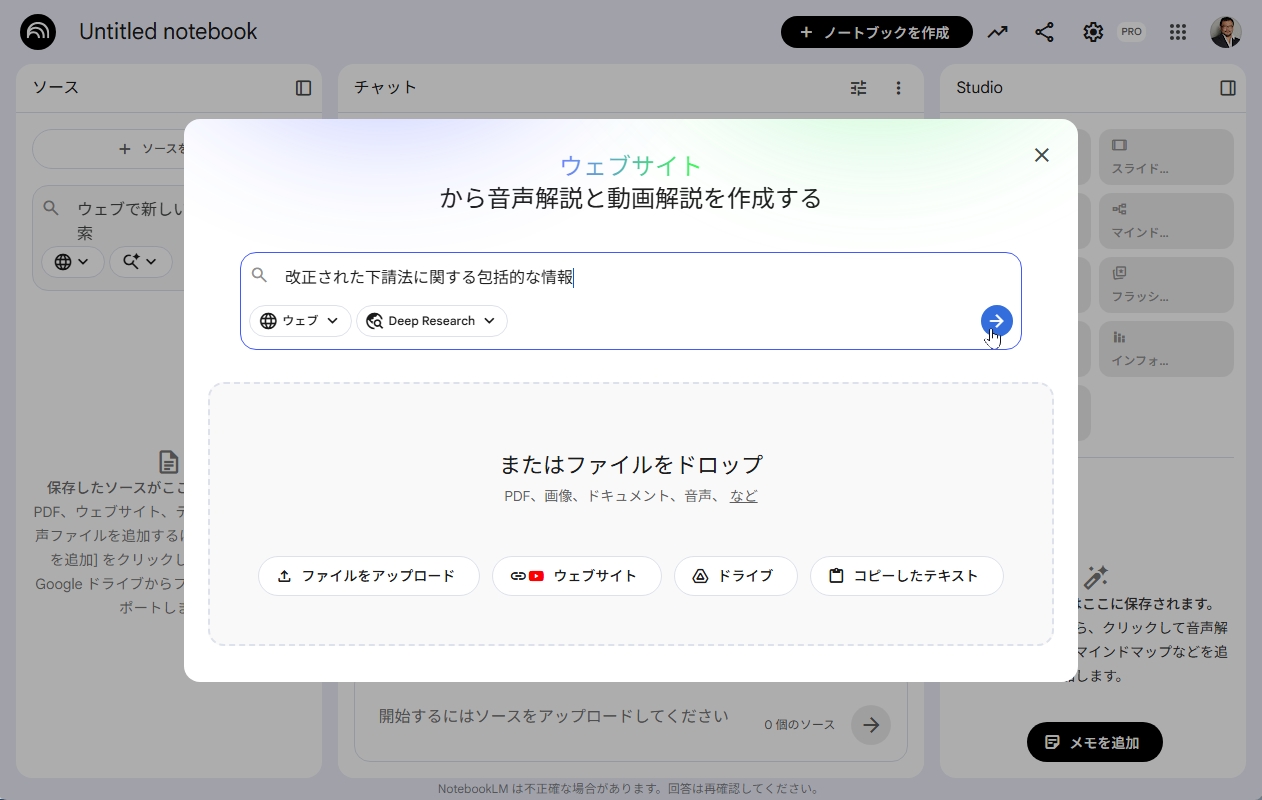Submit search with blue arrow button
The width and height of the screenshot is (1262, 800).
click(x=996, y=321)
